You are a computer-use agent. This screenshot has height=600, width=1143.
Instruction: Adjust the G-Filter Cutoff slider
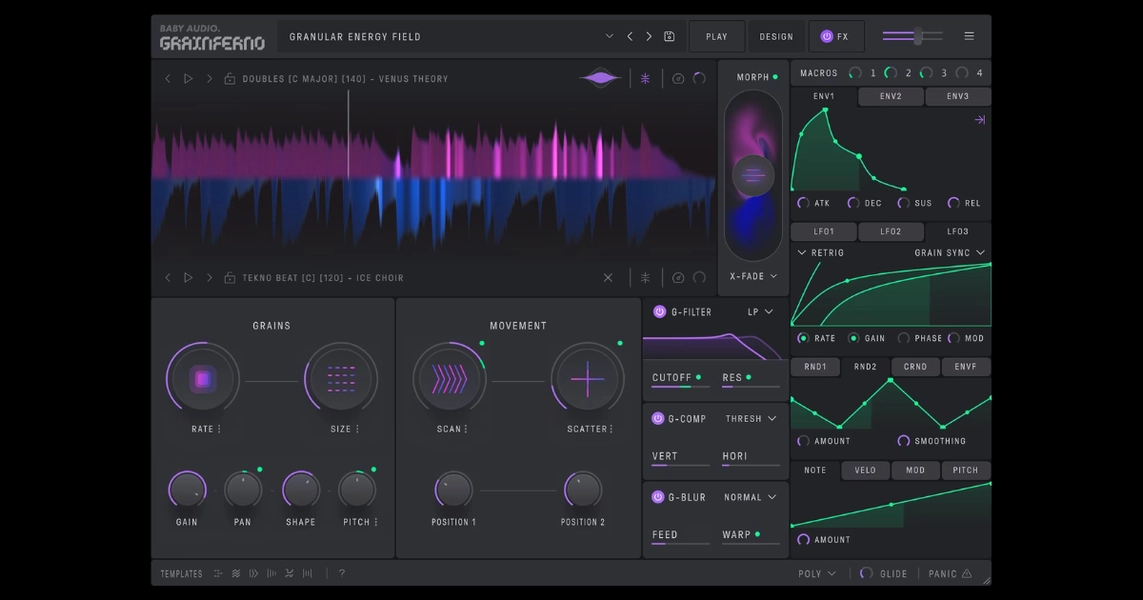[679, 386]
